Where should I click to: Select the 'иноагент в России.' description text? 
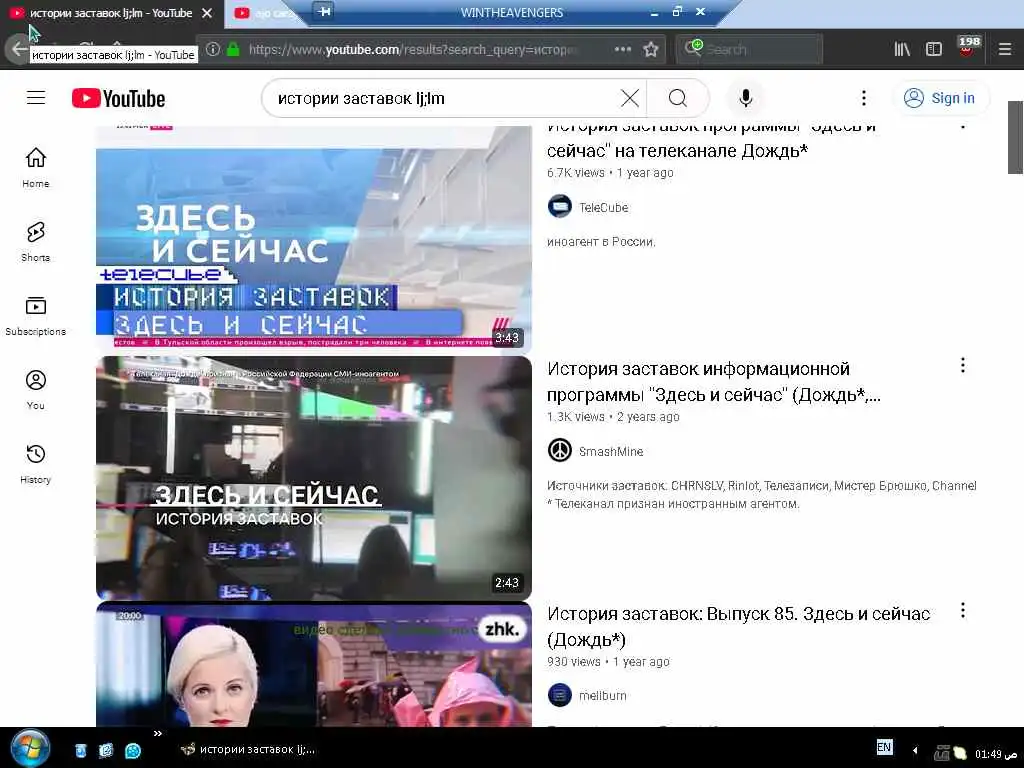(601, 242)
